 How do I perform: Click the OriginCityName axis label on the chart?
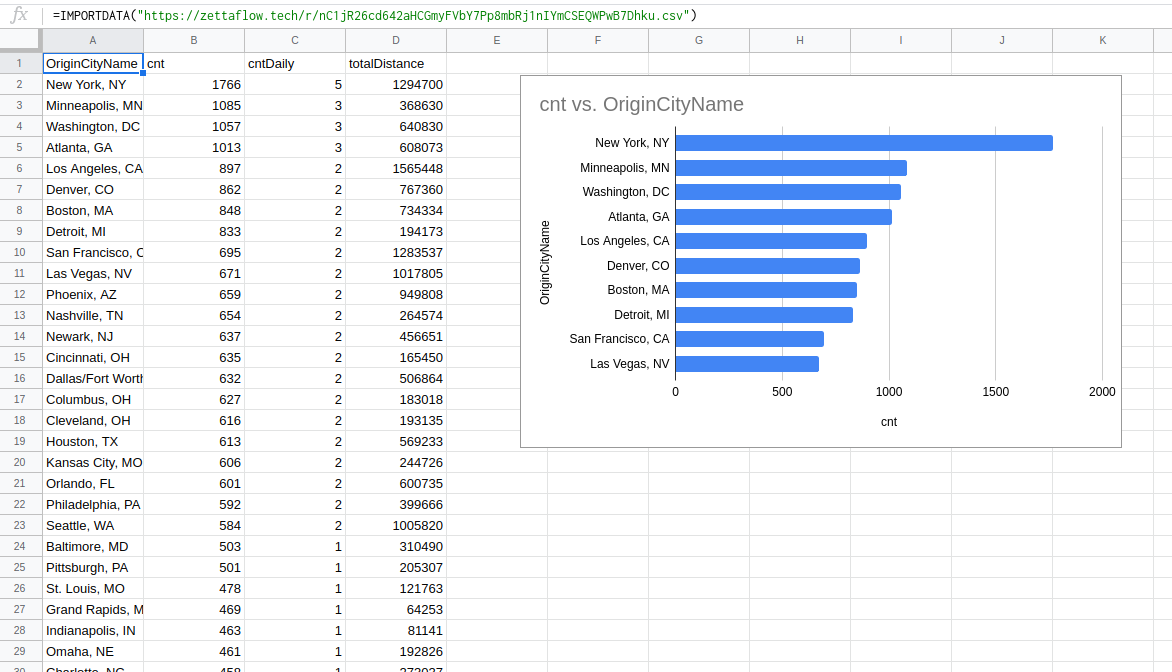pyautogui.click(x=544, y=261)
